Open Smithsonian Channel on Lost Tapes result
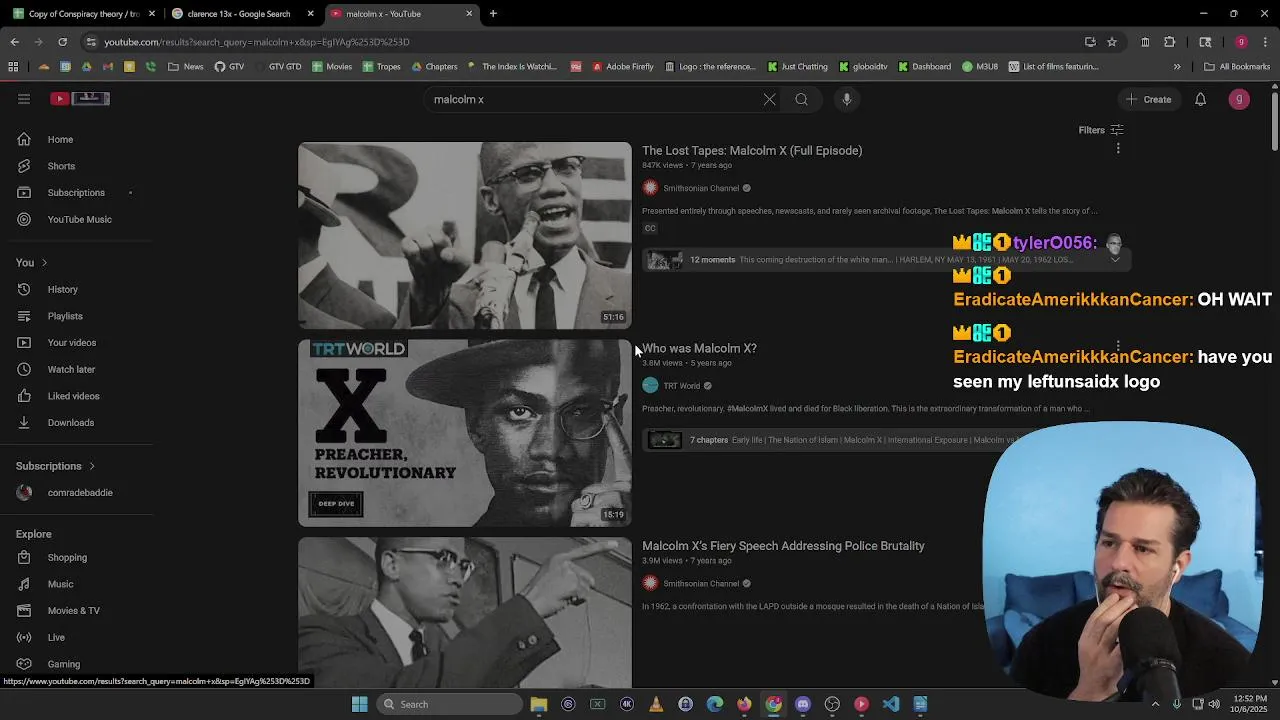 coord(700,188)
